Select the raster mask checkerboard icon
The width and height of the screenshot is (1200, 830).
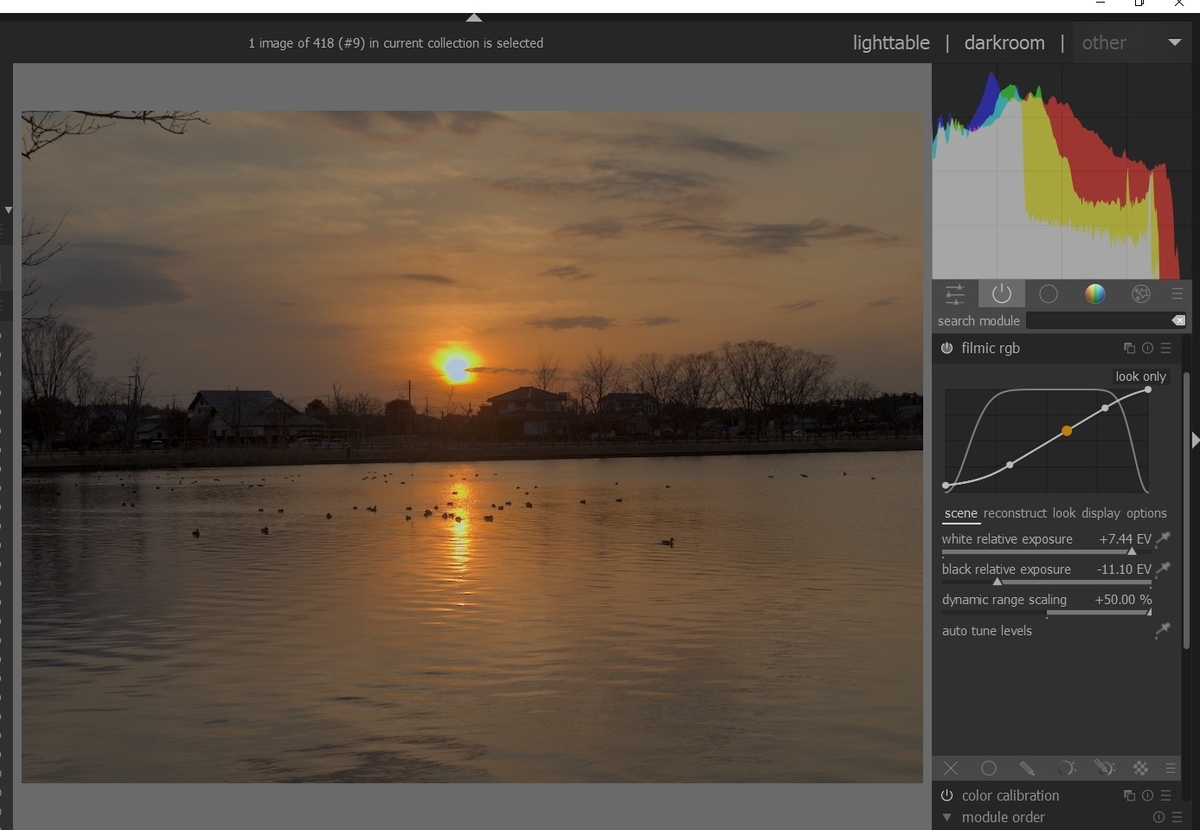coord(1140,768)
